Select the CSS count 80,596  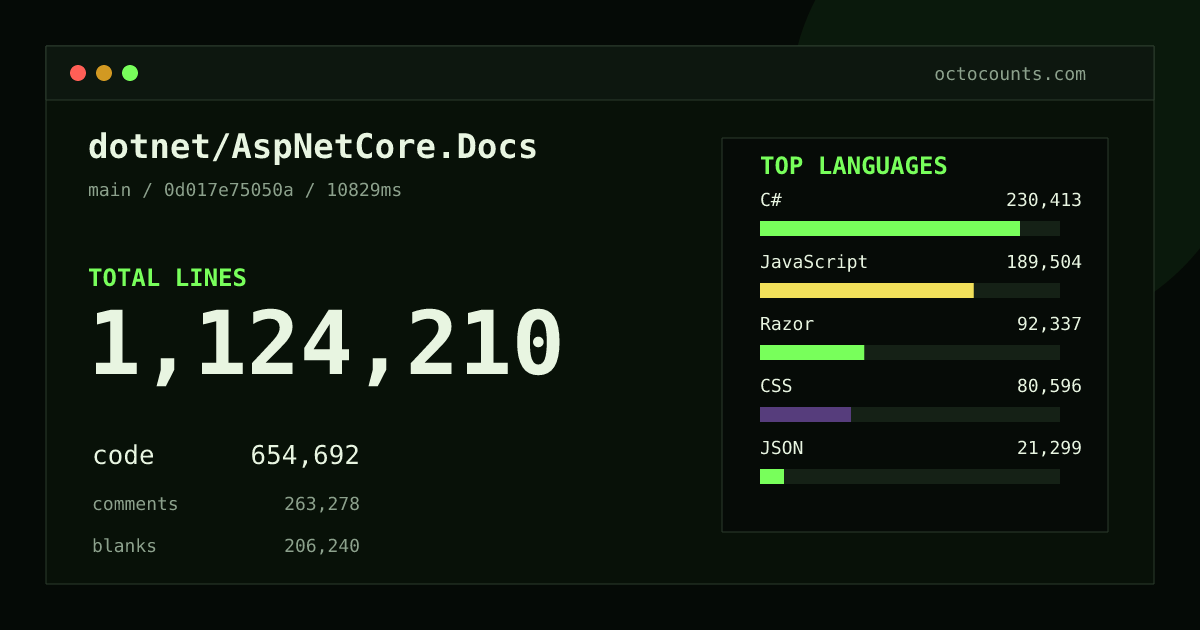pyautogui.click(x=1049, y=386)
